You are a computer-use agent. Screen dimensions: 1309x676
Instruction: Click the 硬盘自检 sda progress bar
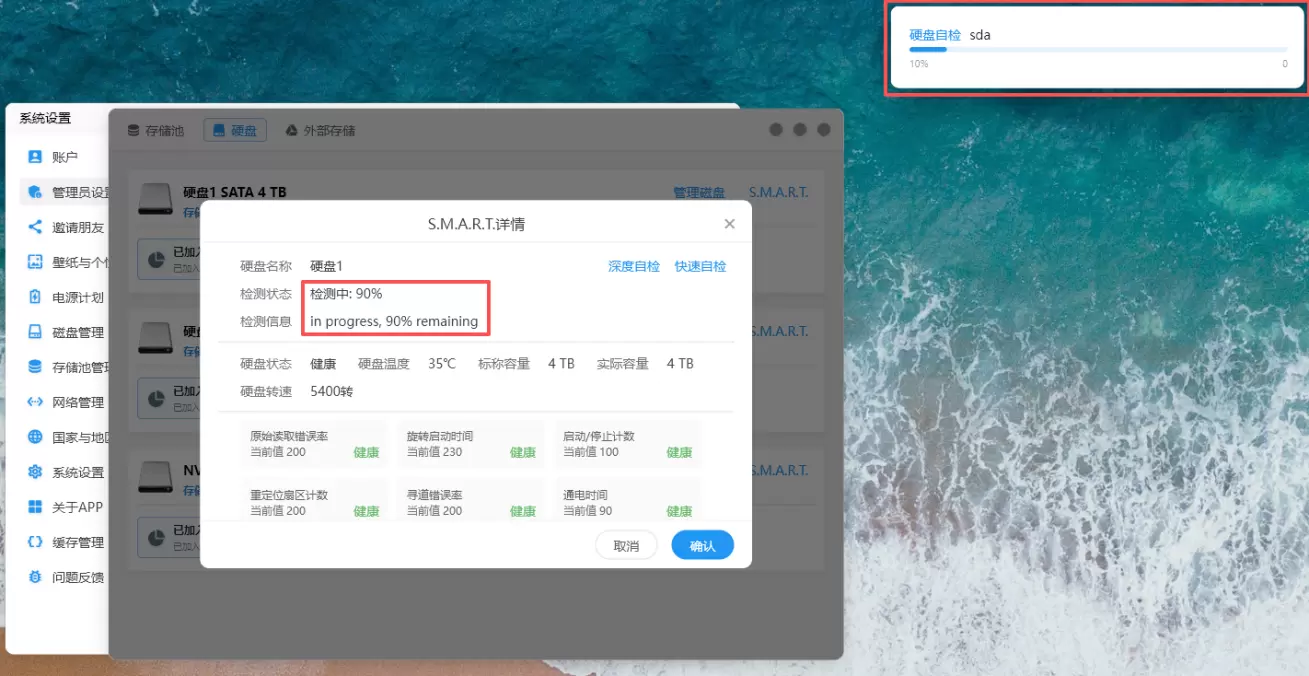pyautogui.click(x=1097, y=49)
